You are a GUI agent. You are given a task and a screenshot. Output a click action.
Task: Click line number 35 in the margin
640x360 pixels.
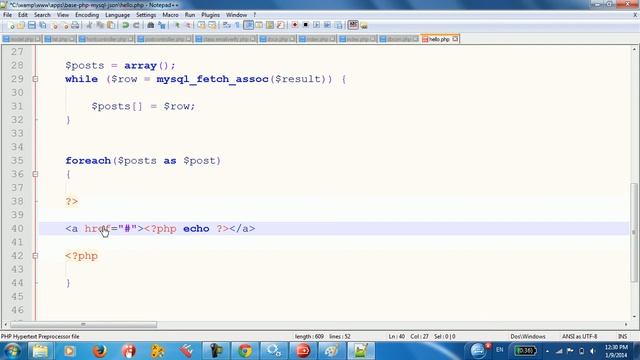(x=18, y=160)
